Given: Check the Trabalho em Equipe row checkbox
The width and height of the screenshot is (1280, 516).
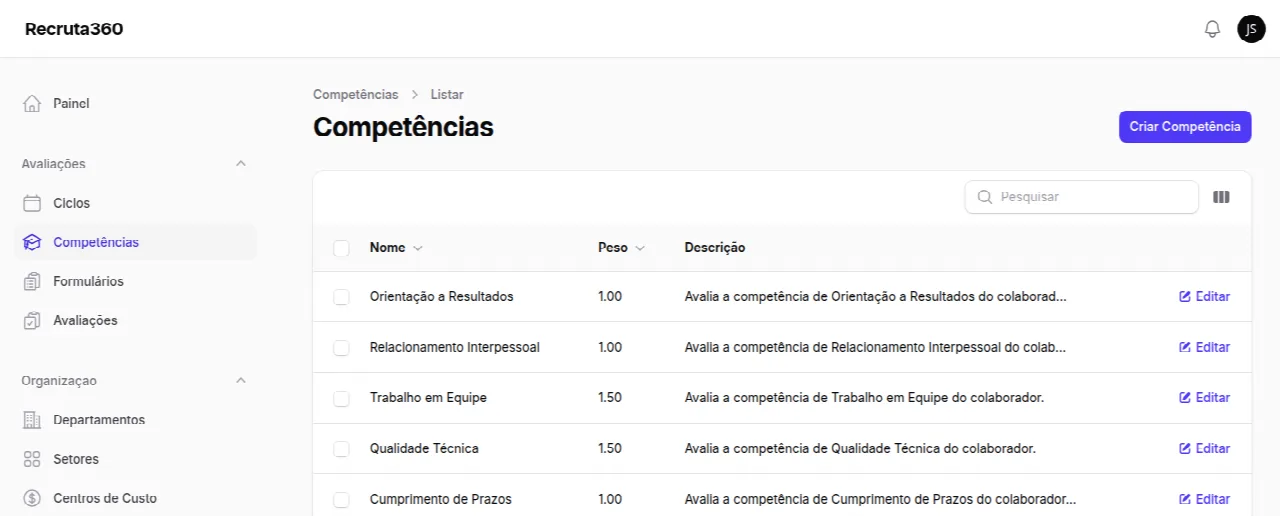Looking at the screenshot, I should point(341,398).
